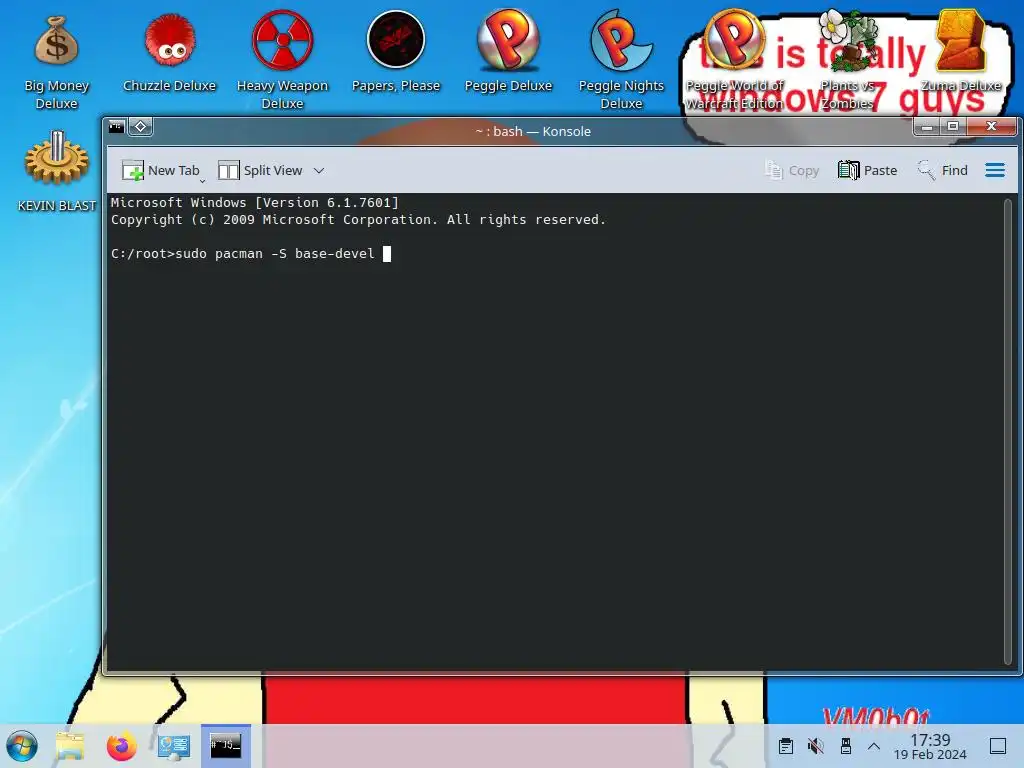Click the copyright line in terminal
The height and width of the screenshot is (768, 1024).
[358, 219]
